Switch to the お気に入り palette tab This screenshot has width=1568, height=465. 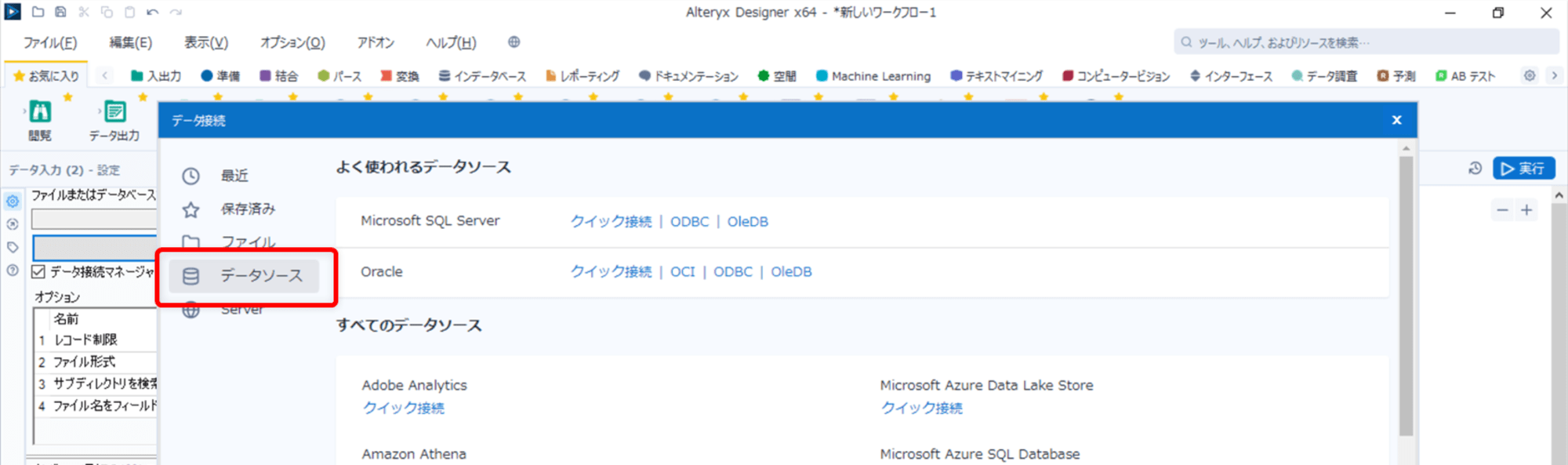(46, 76)
